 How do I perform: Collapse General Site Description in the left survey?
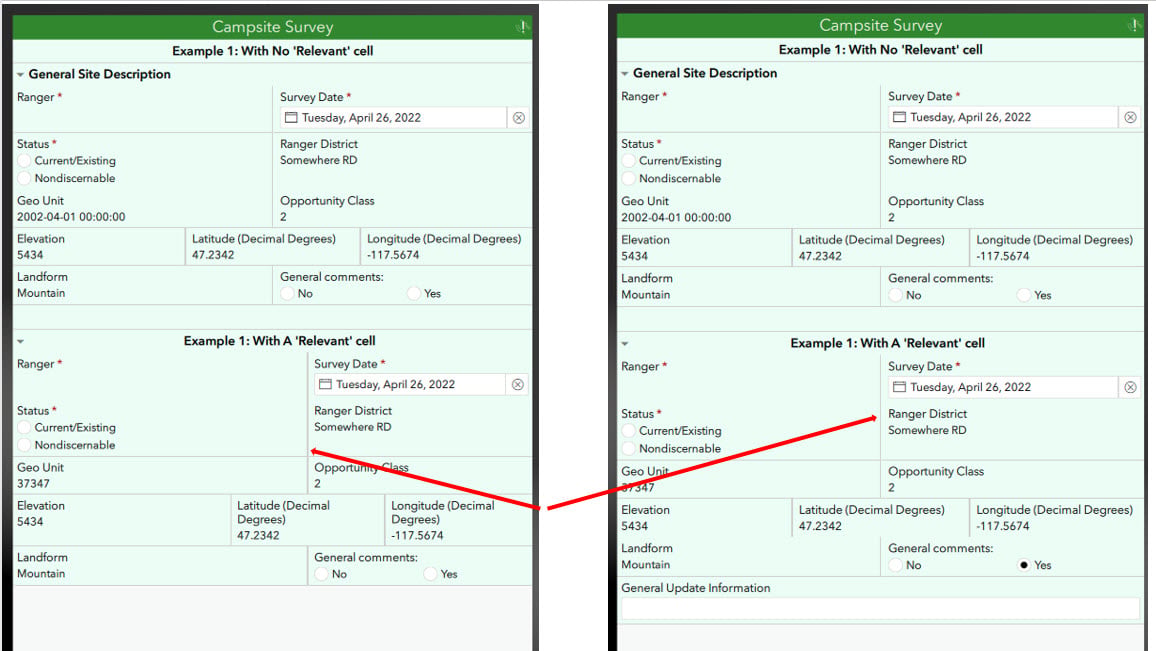pos(21,74)
